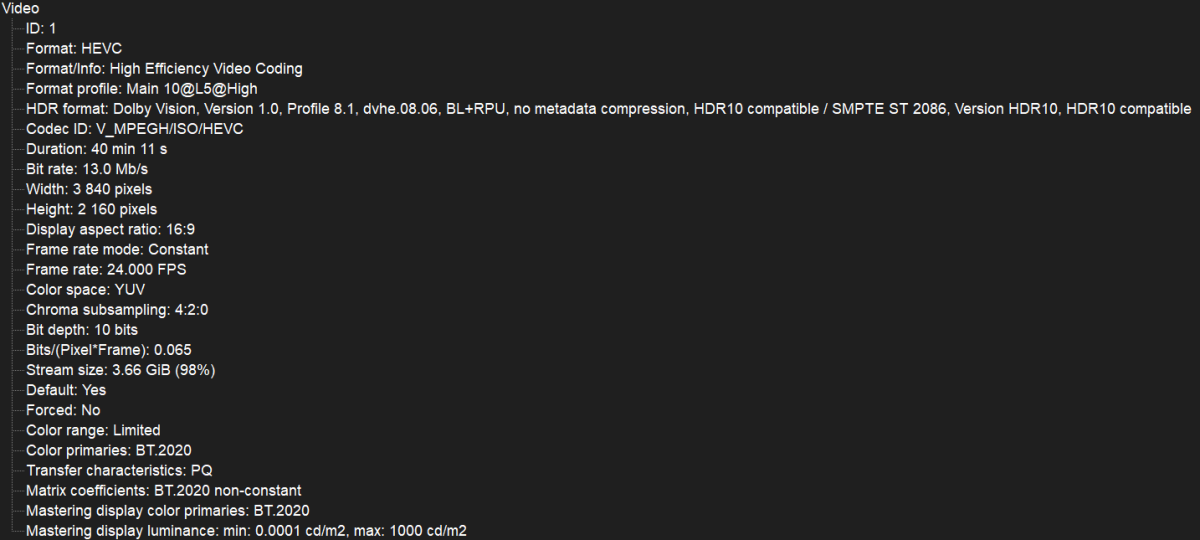This screenshot has width=1200, height=540.
Task: Select the Chroma subsampling 4:2:0 row
Action: [118, 309]
